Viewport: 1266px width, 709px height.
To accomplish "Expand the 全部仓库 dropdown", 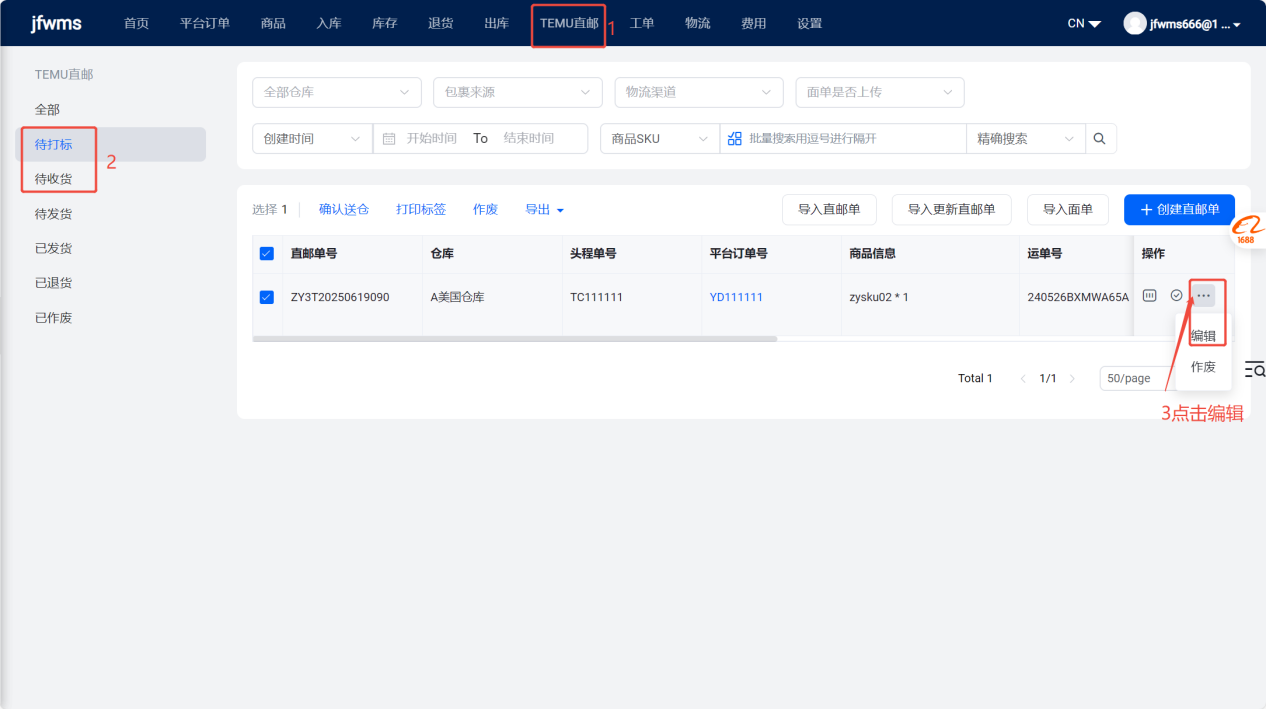I will click(x=337, y=92).
